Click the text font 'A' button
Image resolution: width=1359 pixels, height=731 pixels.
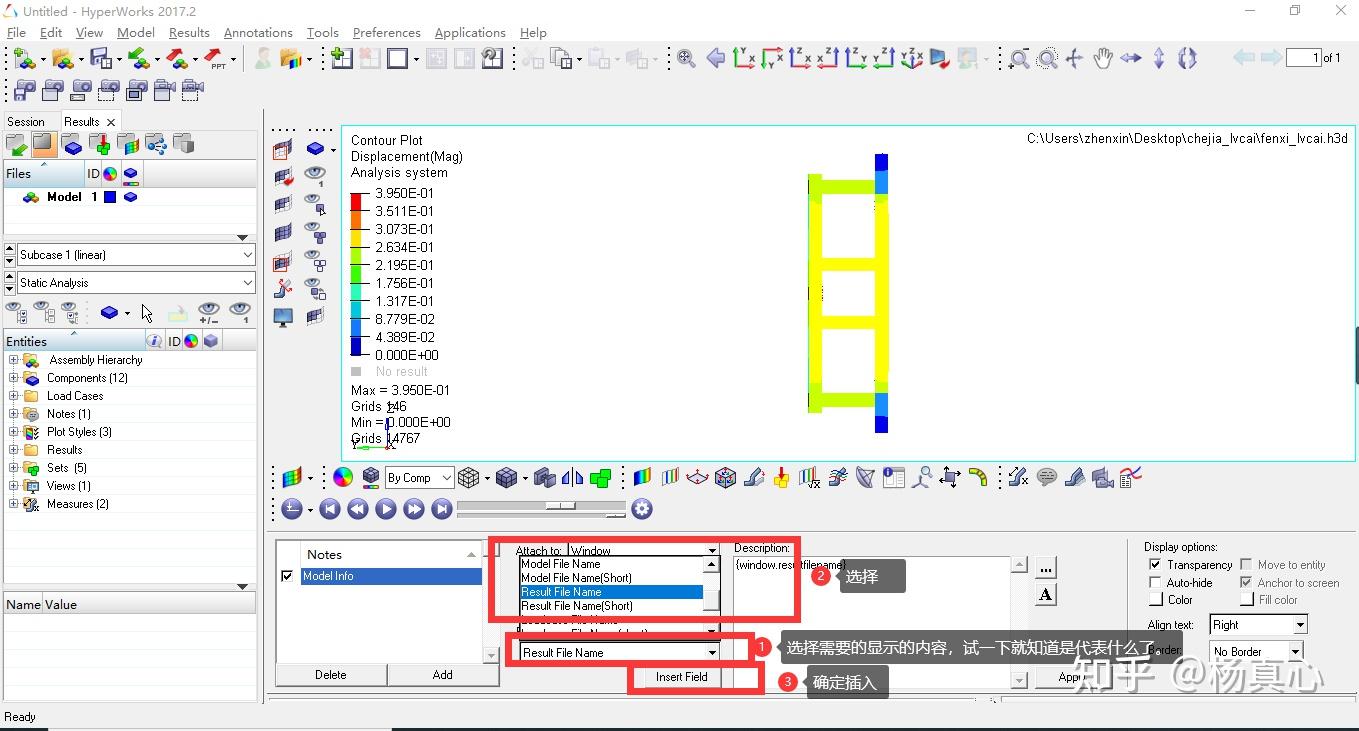pyautogui.click(x=1046, y=595)
